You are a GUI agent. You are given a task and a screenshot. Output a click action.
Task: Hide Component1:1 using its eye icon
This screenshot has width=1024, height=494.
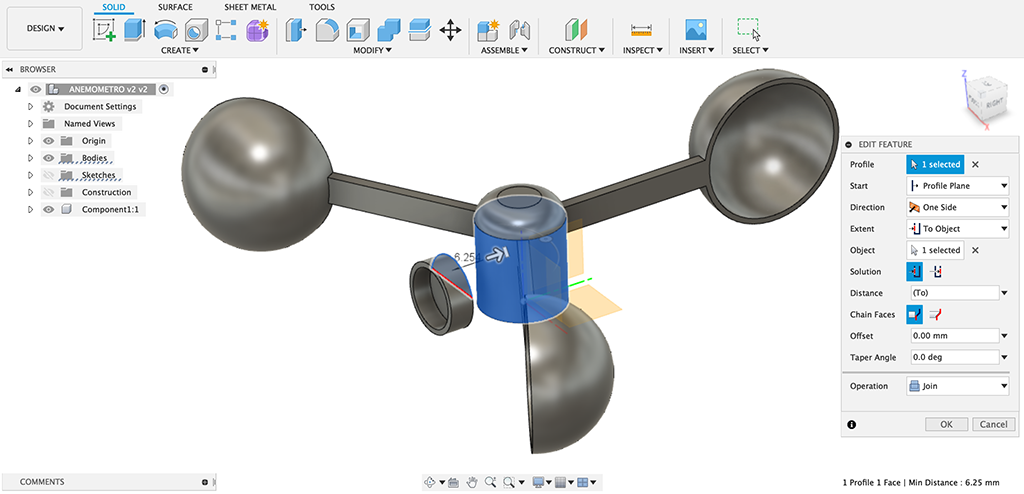coord(48,210)
